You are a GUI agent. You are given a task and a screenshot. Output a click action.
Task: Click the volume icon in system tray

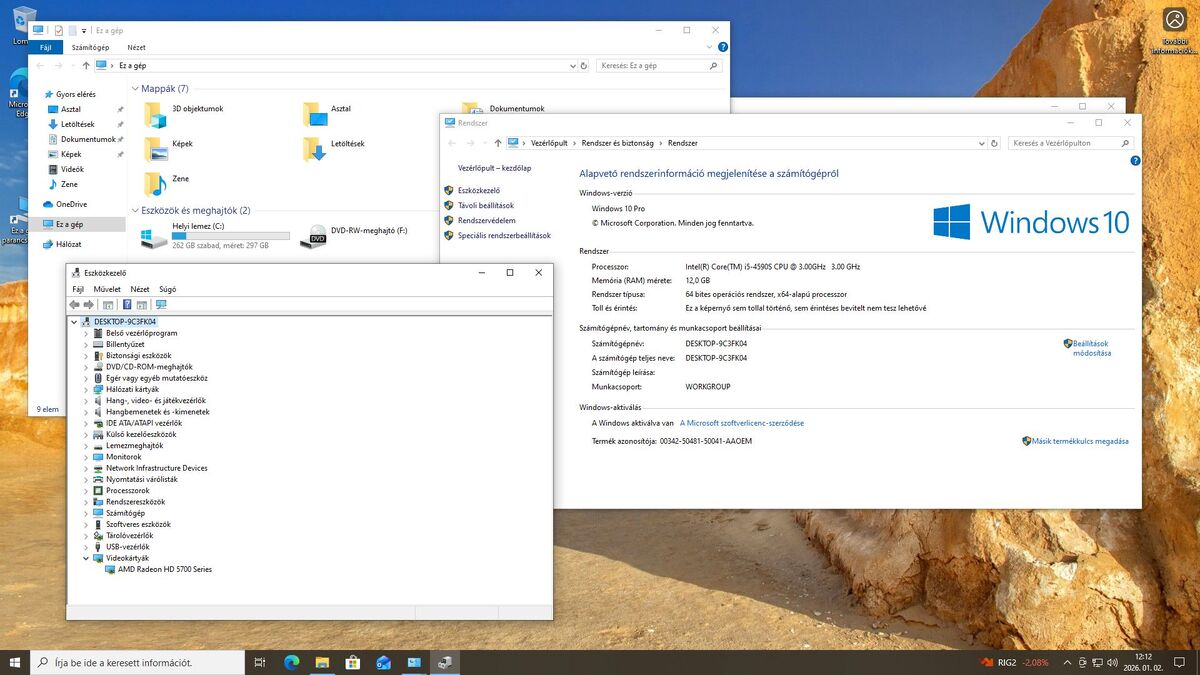click(1112, 662)
